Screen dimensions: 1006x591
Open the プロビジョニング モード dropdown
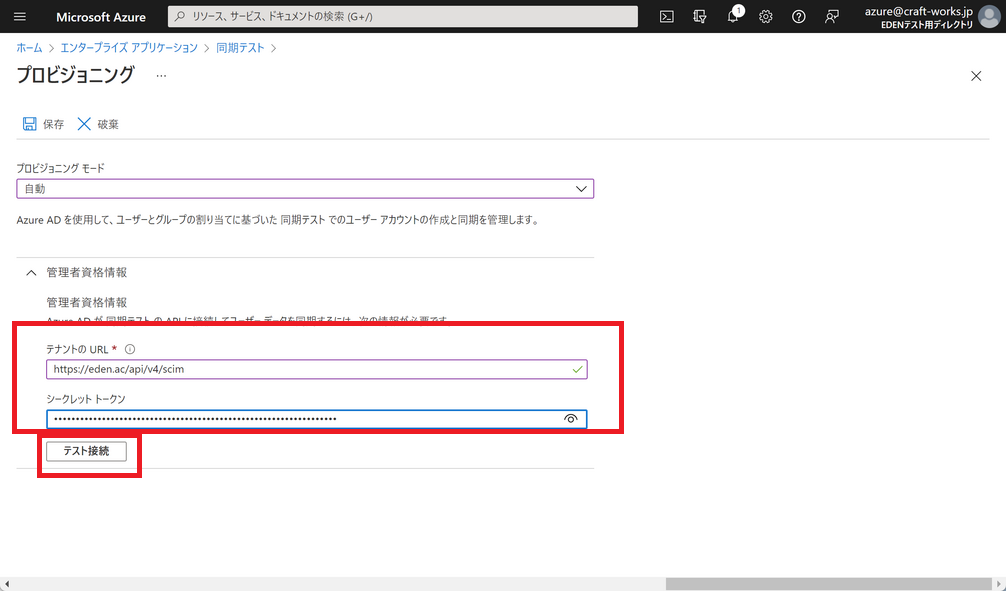[305, 189]
